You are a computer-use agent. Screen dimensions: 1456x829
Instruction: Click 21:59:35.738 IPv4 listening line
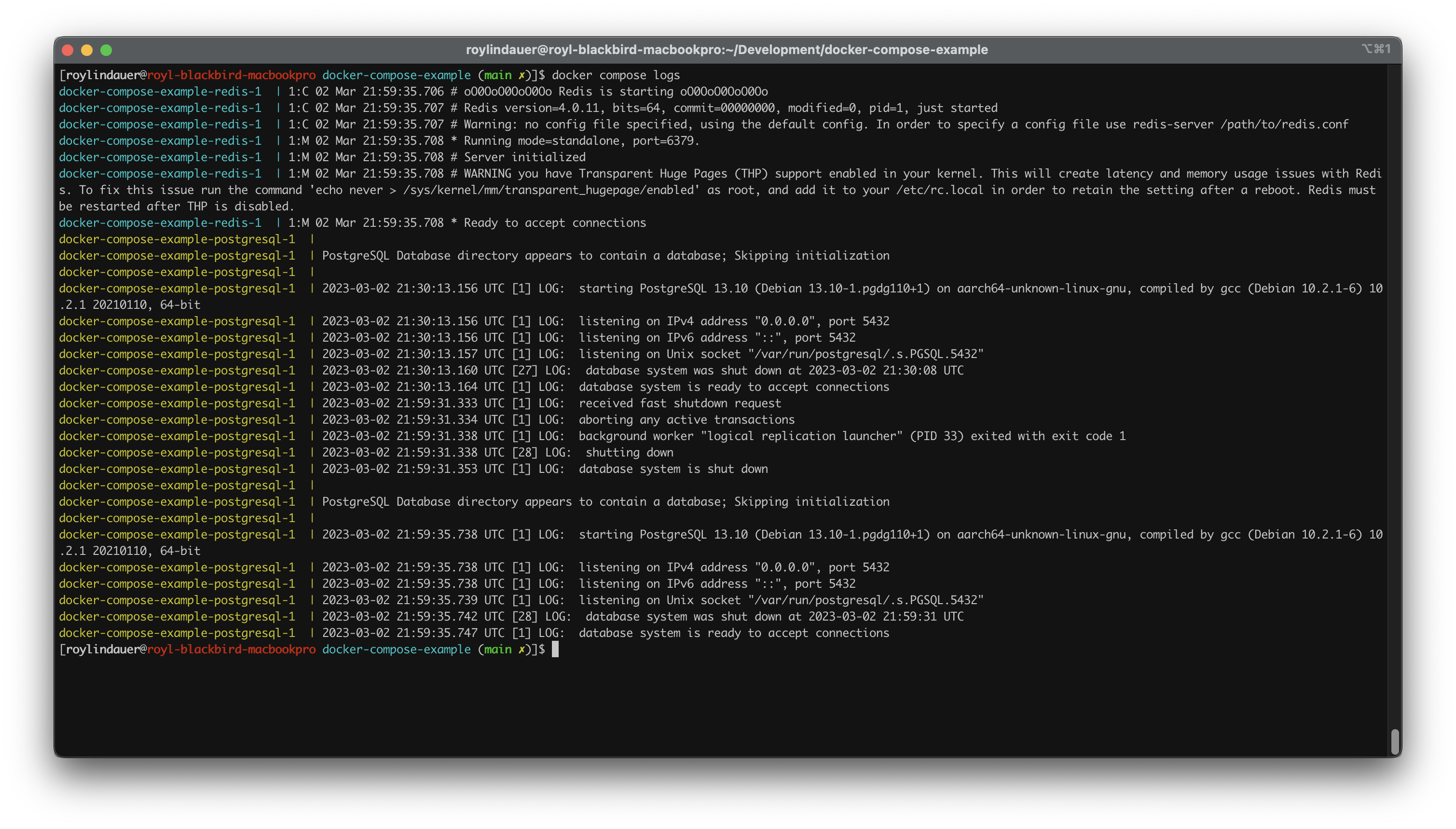tap(605, 567)
